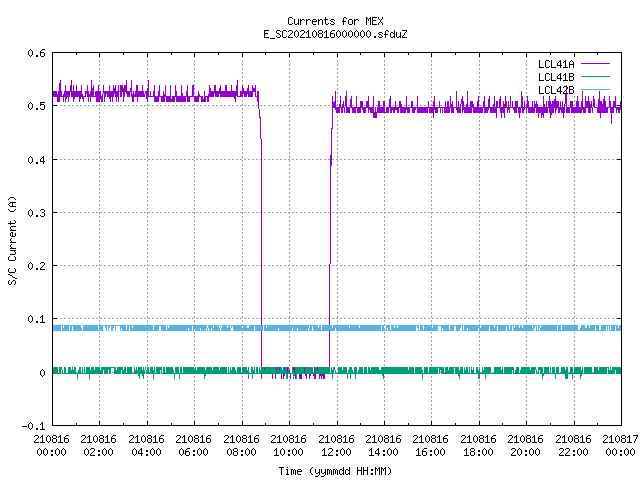
Task: Click the y-axis tick value 0
Action: [42, 373]
